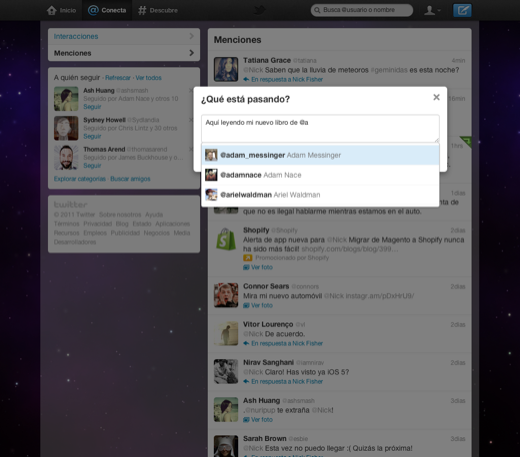Click the reply arrow icon under Tatiana's tweet

coord(246,79)
